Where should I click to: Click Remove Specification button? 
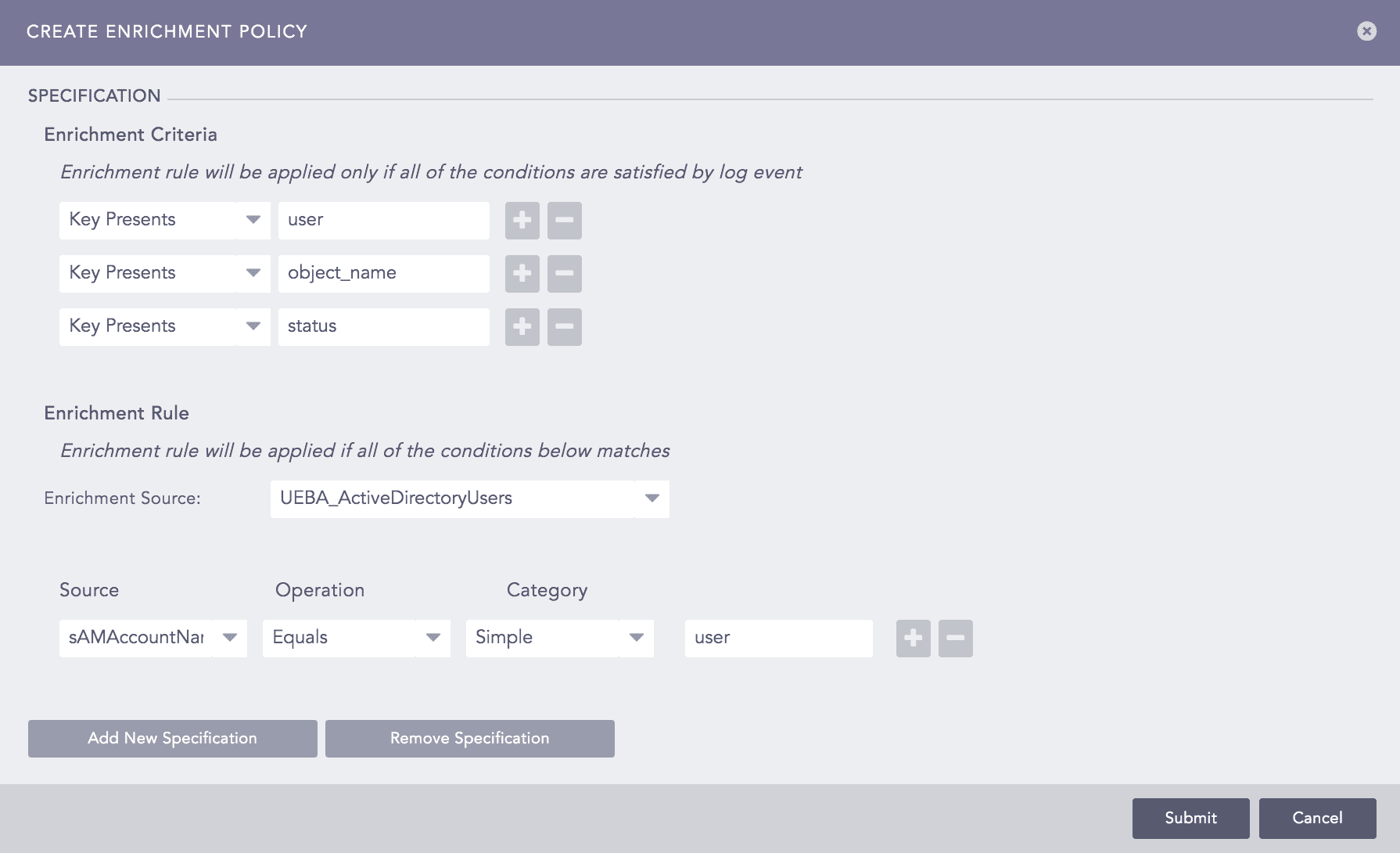coord(470,739)
